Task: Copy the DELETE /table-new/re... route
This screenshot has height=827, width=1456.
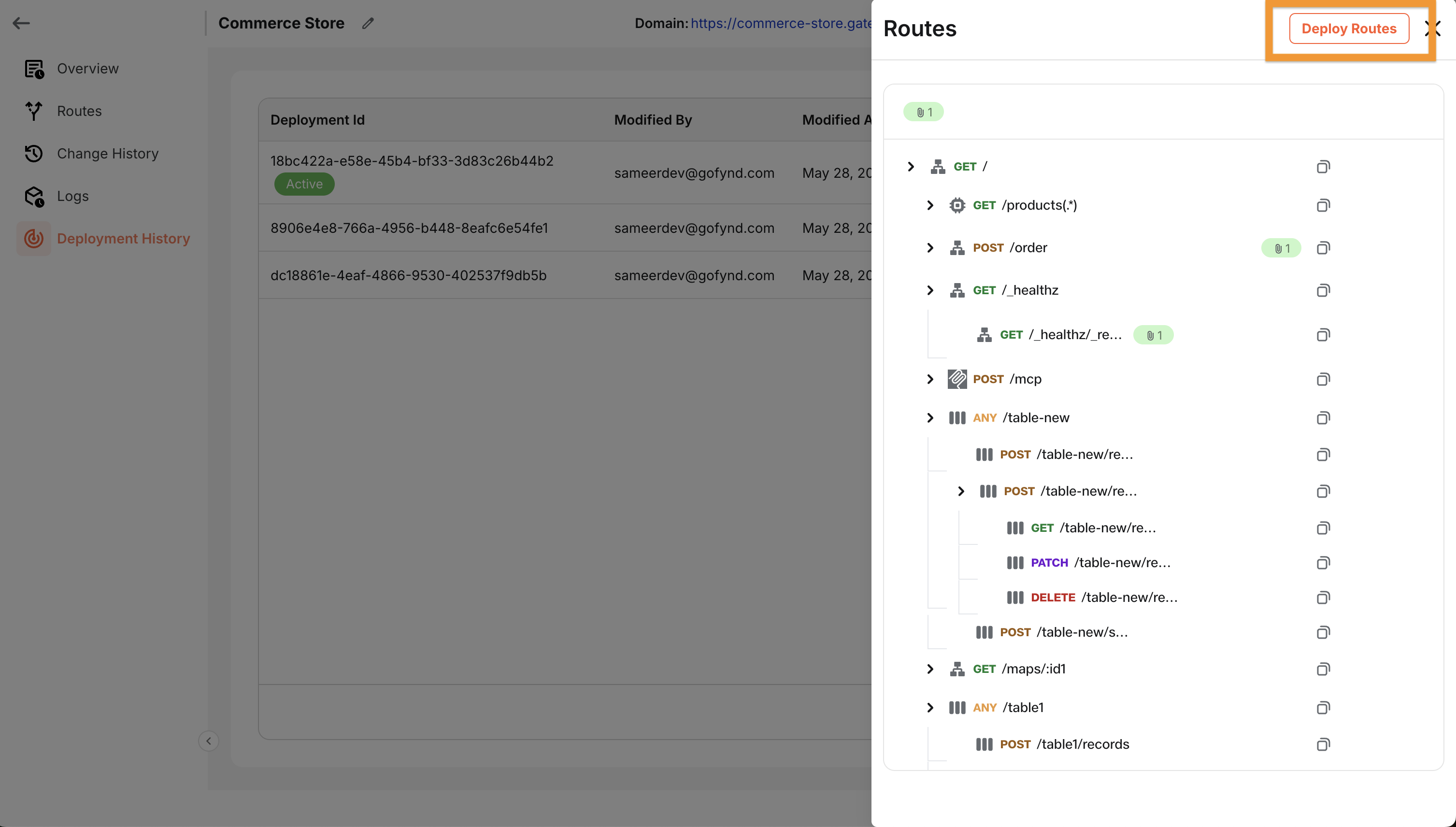Action: pyautogui.click(x=1323, y=597)
